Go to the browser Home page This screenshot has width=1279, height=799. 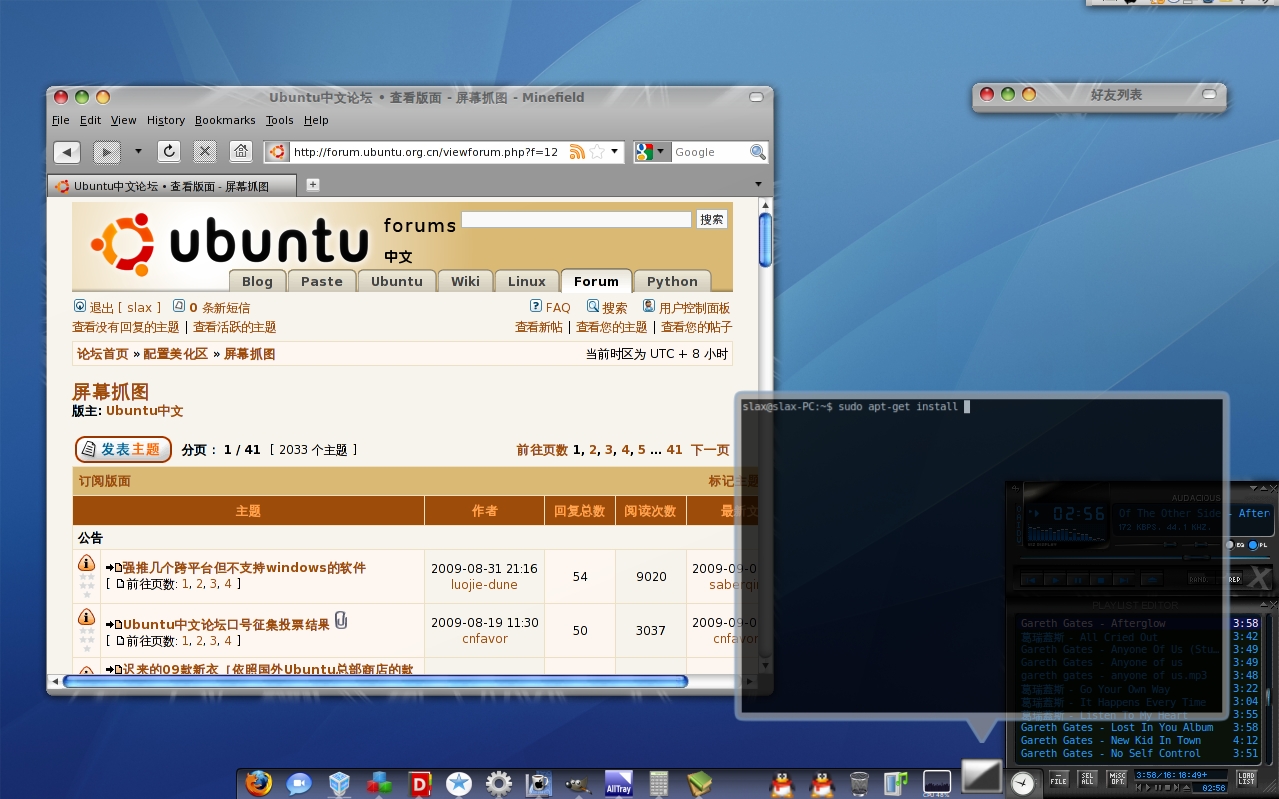[240, 152]
